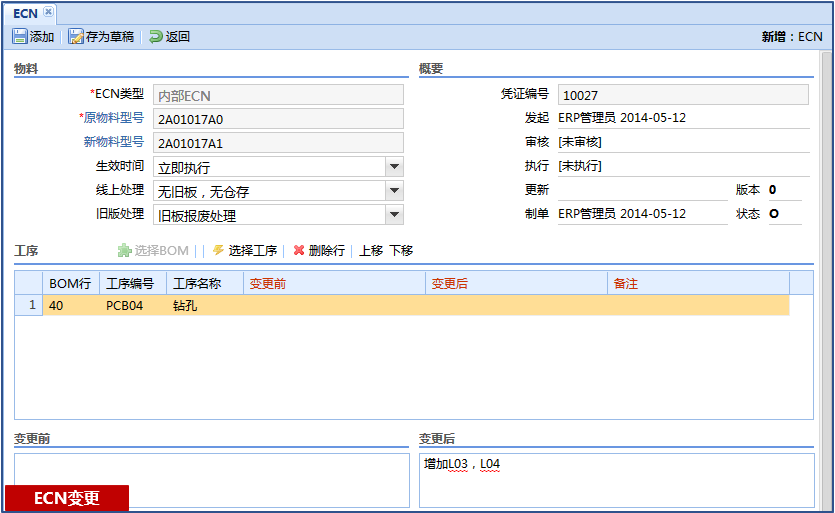Click the save disk icon for 添加
The height and width of the screenshot is (513, 835).
pos(20,37)
